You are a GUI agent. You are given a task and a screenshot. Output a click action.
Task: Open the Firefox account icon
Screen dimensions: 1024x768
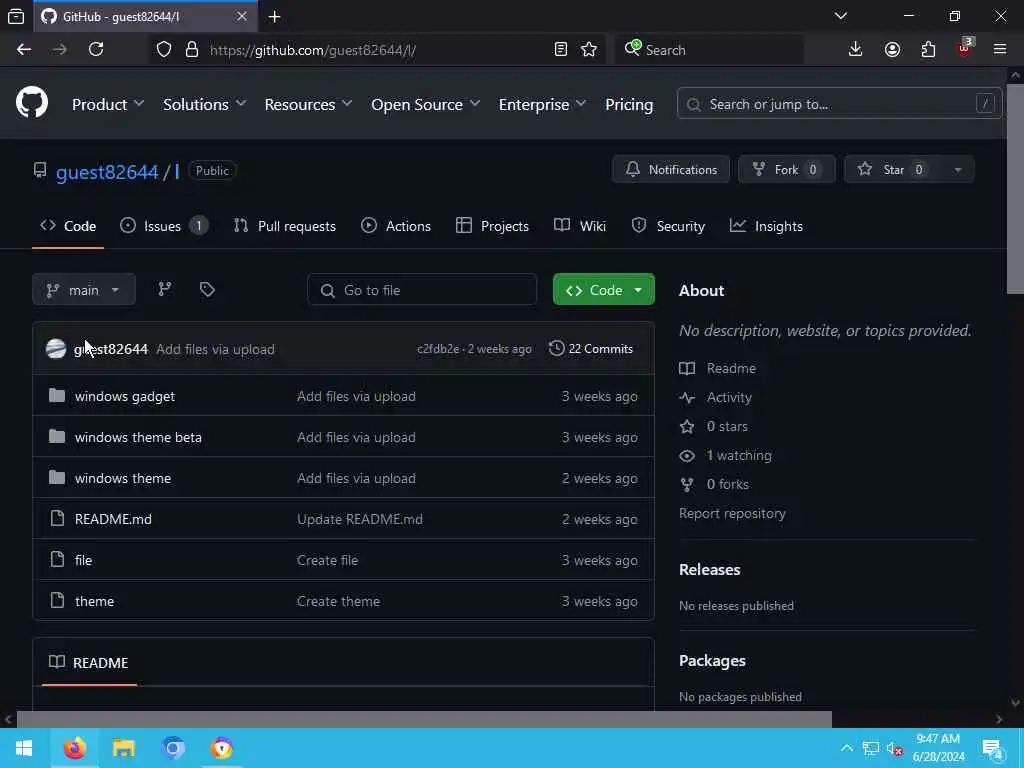tap(892, 49)
